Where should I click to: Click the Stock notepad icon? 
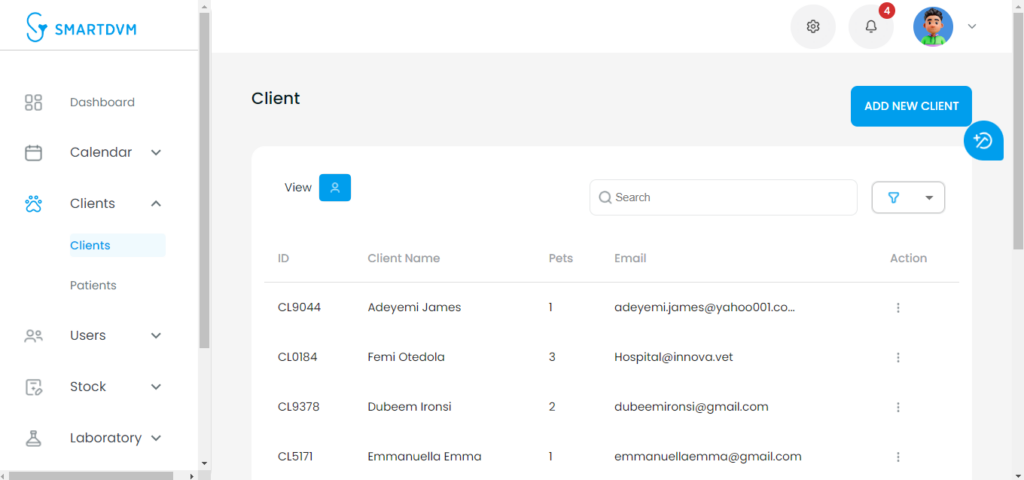[33, 387]
